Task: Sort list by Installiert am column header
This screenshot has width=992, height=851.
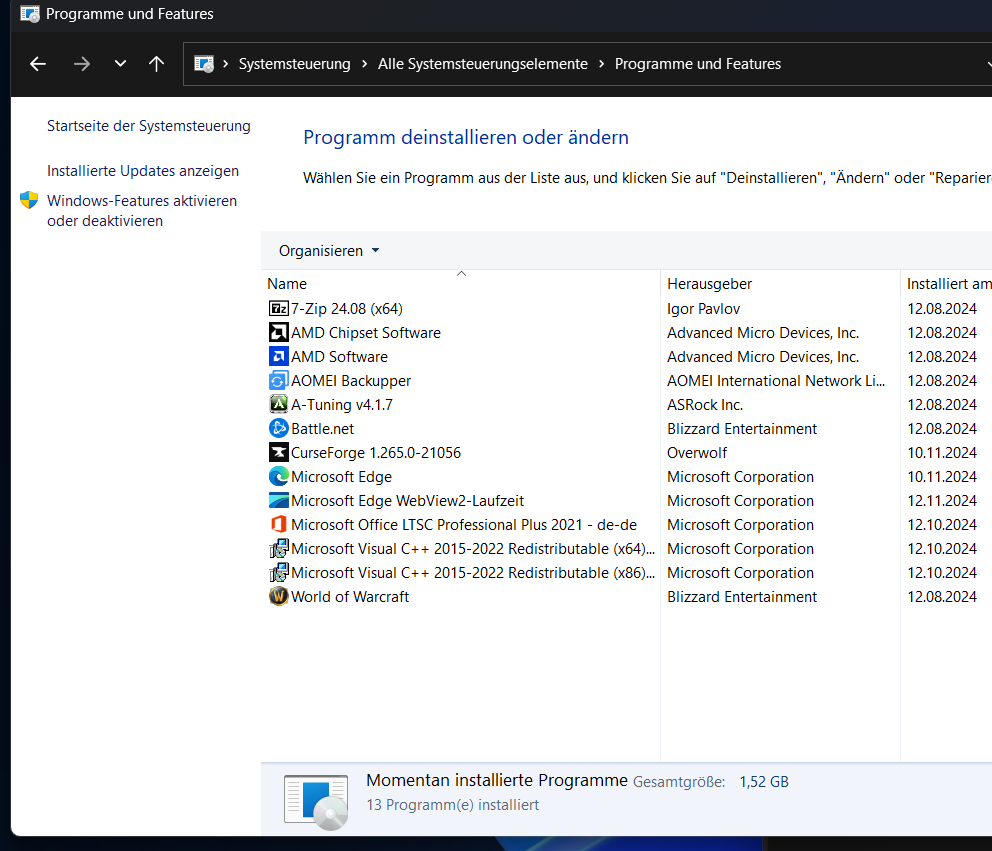Action: pos(946,284)
